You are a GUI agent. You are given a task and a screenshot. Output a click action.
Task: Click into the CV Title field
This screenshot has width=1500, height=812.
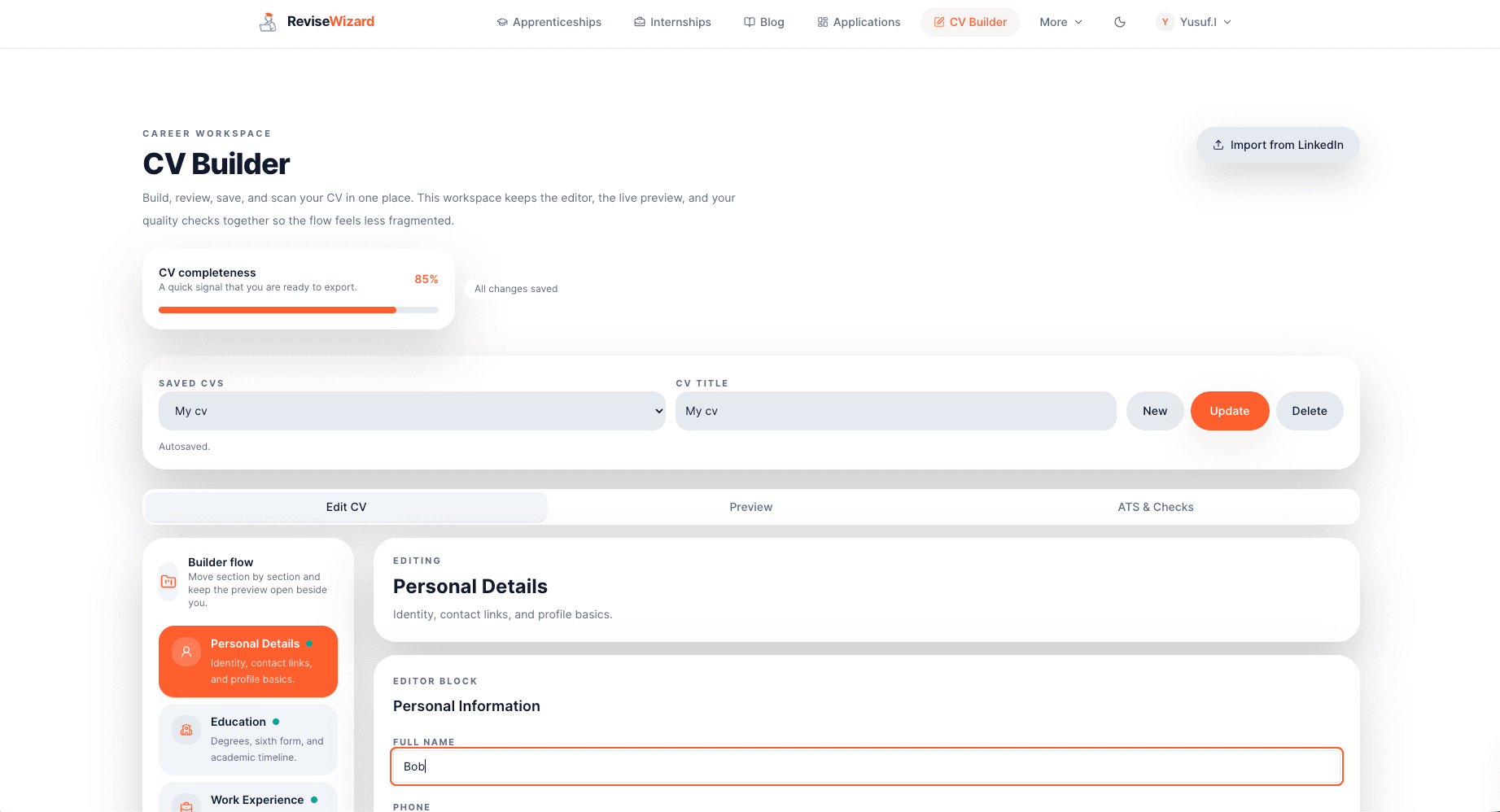point(896,411)
